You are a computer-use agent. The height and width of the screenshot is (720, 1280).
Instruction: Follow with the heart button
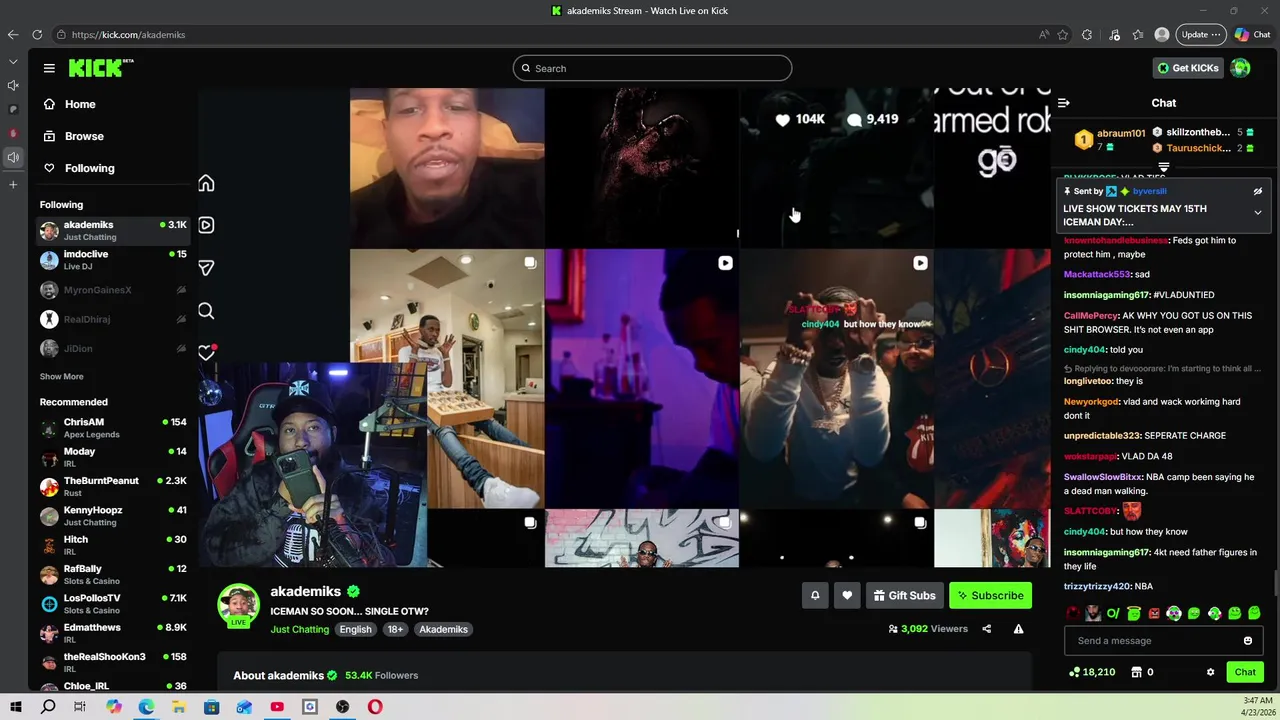(847, 596)
